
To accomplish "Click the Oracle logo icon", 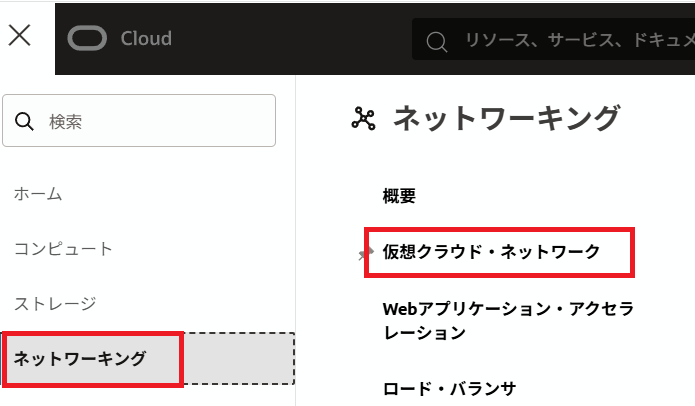I will [87, 38].
